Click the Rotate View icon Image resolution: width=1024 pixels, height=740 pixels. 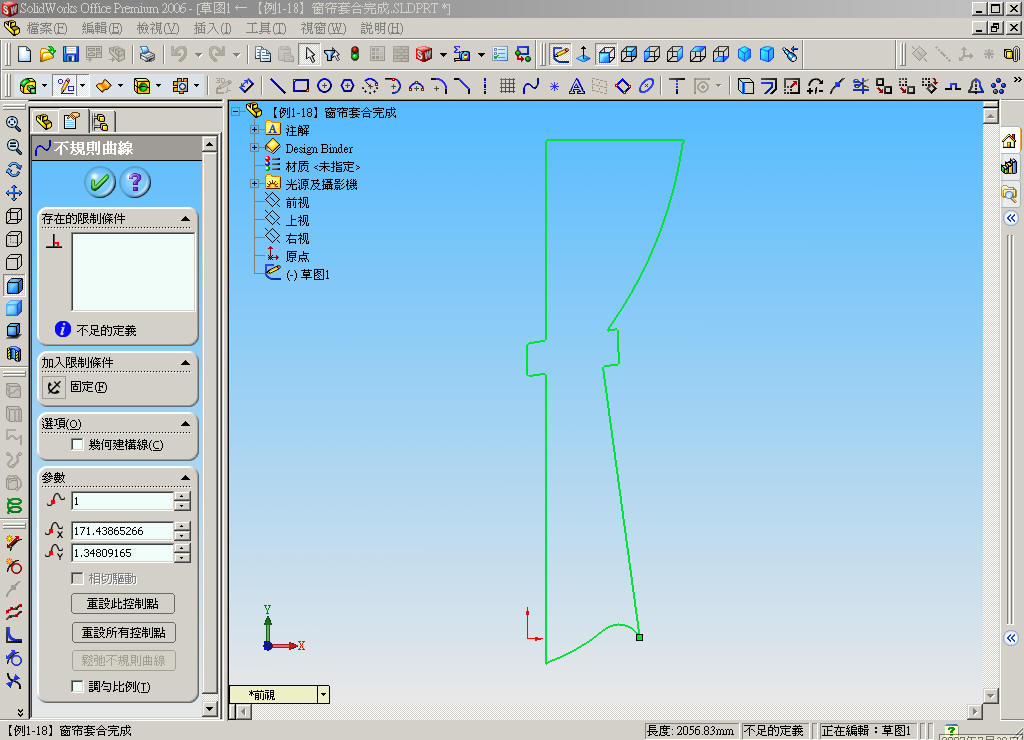pos(13,170)
